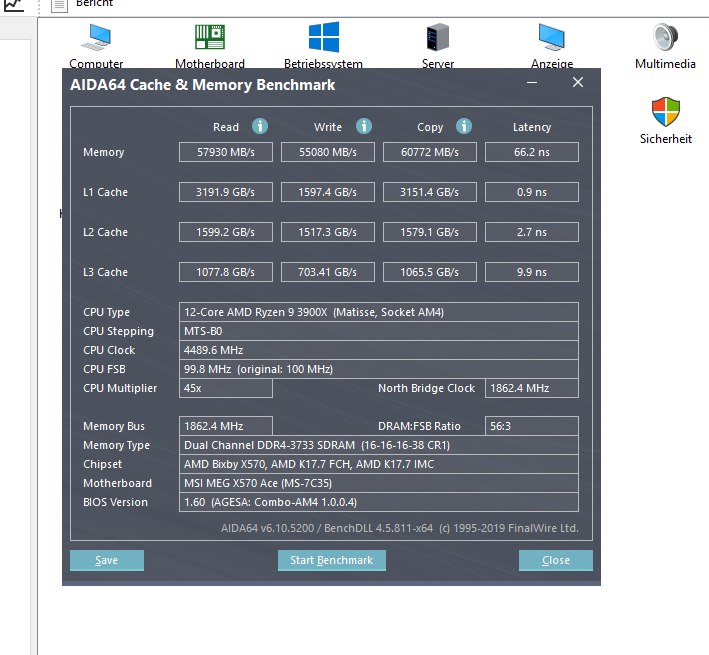The height and width of the screenshot is (655, 709).
Task: Click North Bridge Clock value 1862.4 MHz
Action: coord(532,388)
